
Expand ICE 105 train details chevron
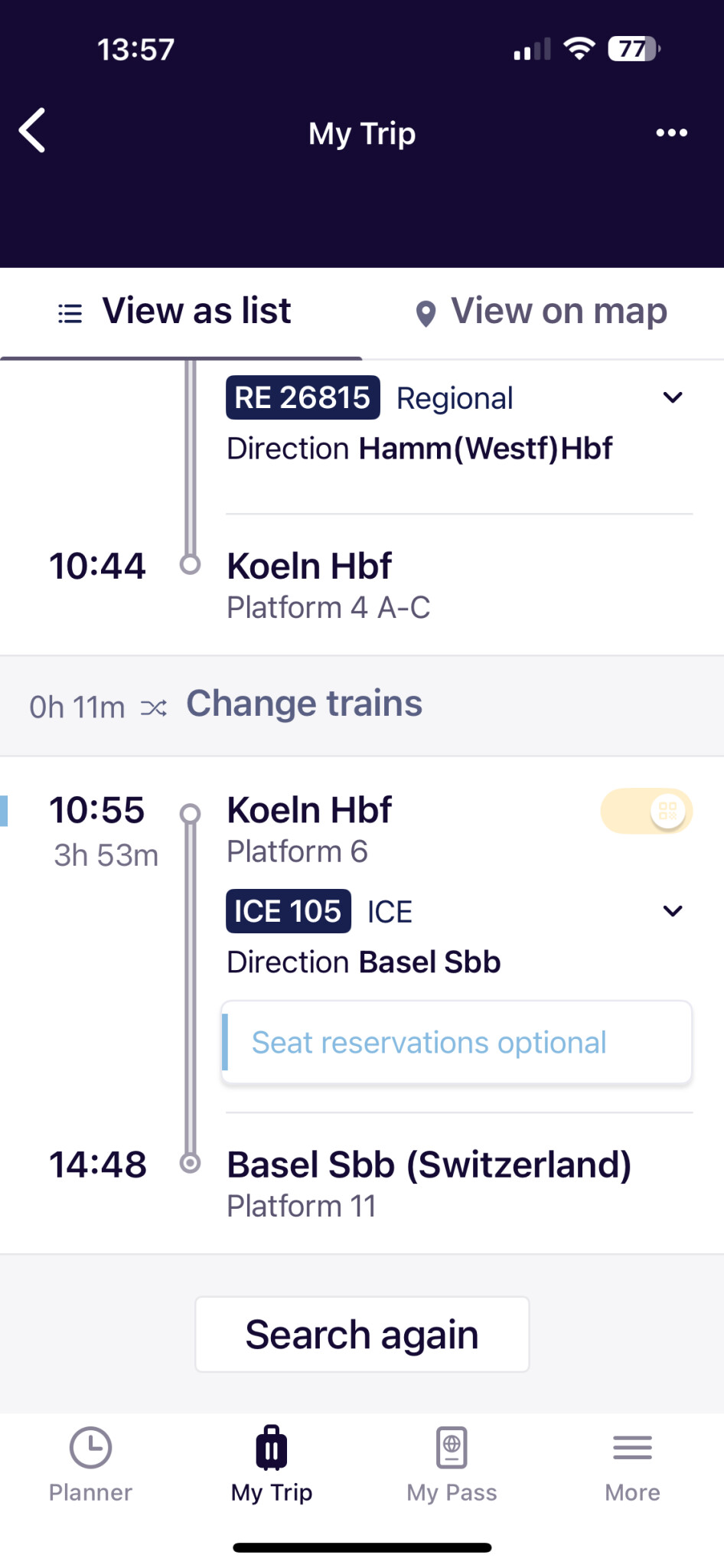(x=673, y=911)
